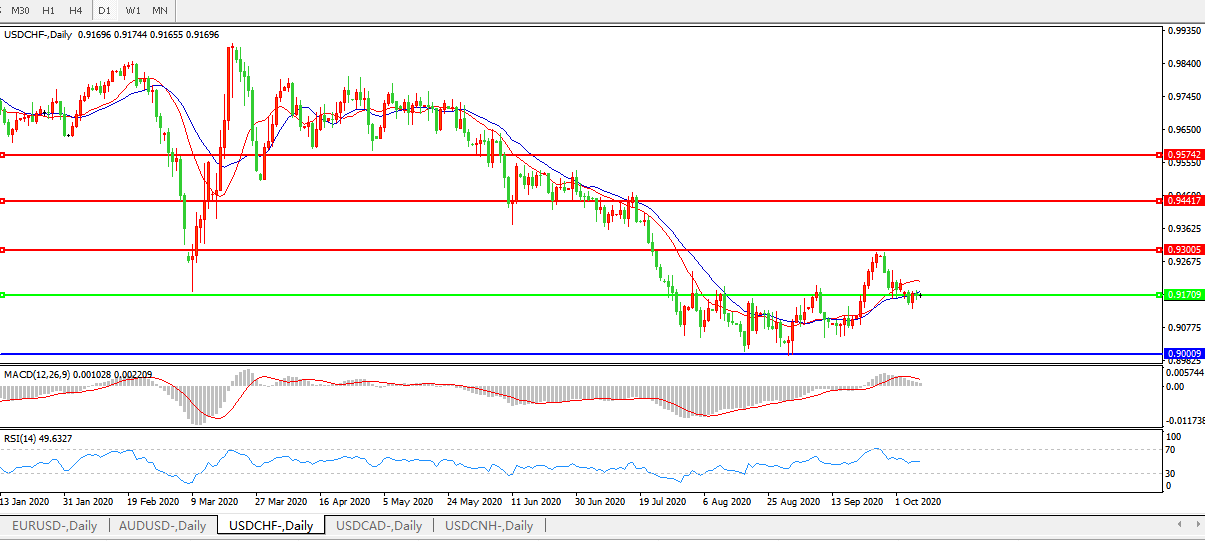Click the MACD(12,26,9) indicator label

click(x=40, y=374)
